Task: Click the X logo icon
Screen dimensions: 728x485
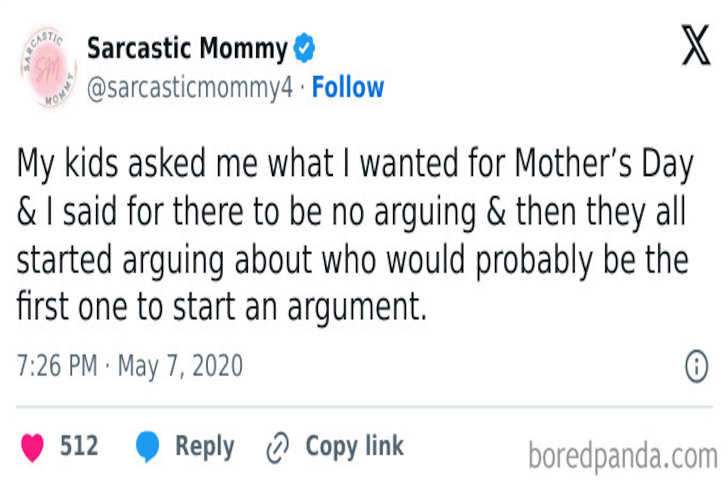Action: click(696, 46)
